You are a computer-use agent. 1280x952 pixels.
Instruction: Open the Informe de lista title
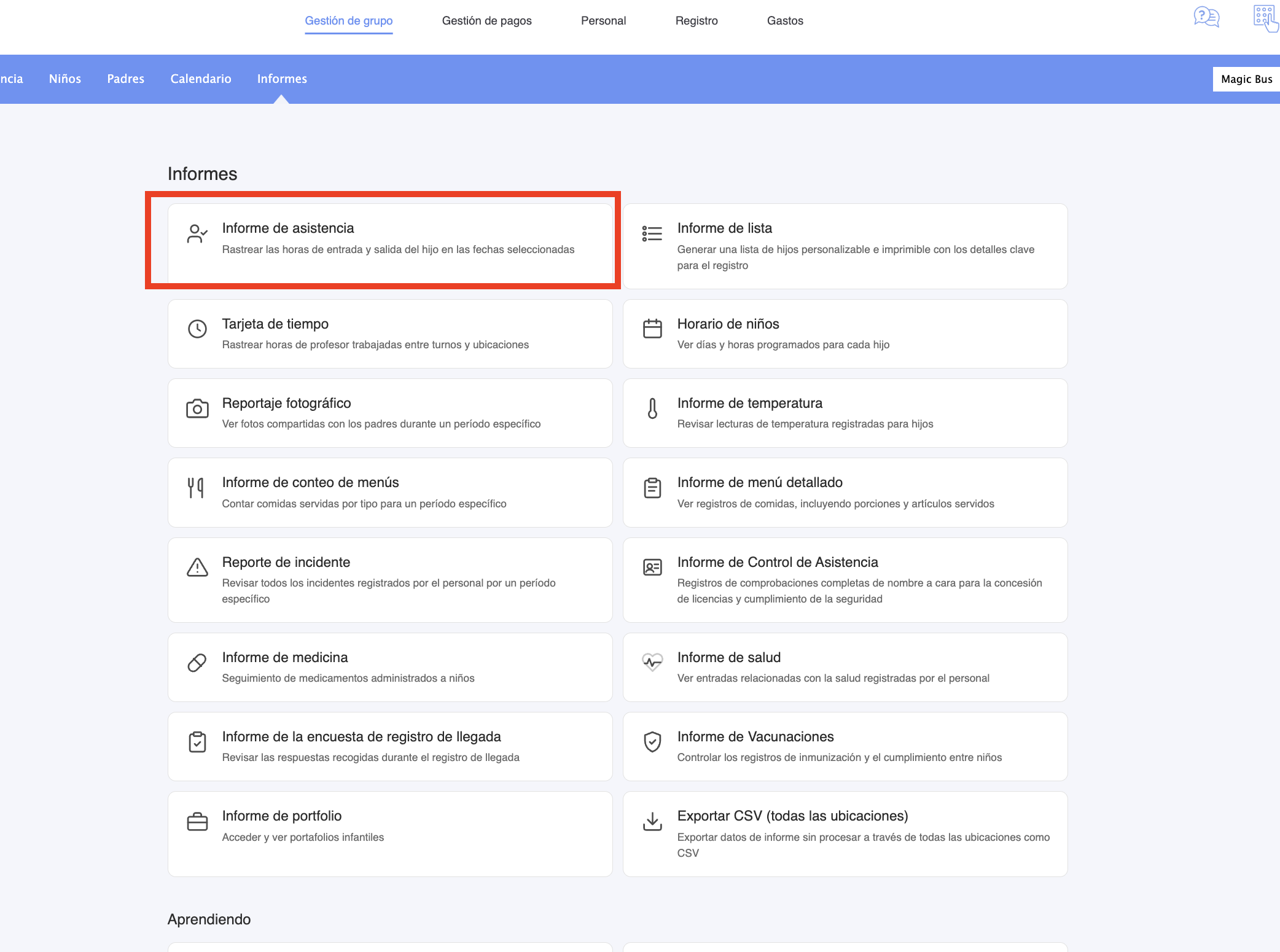pos(725,228)
